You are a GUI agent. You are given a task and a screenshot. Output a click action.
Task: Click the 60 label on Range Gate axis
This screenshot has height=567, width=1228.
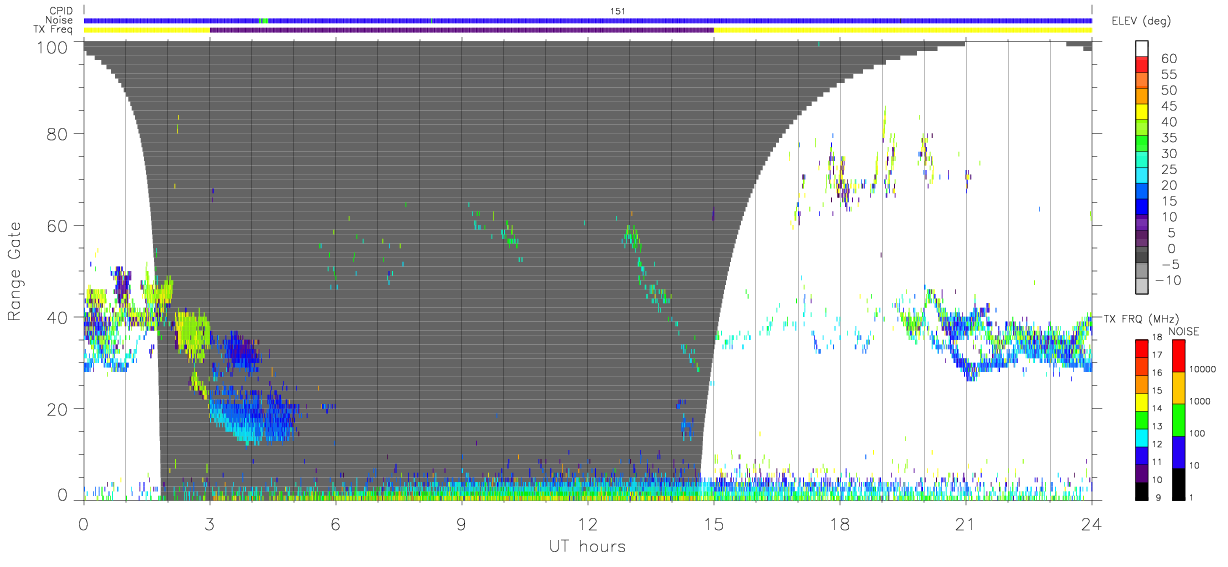[x=59, y=225]
